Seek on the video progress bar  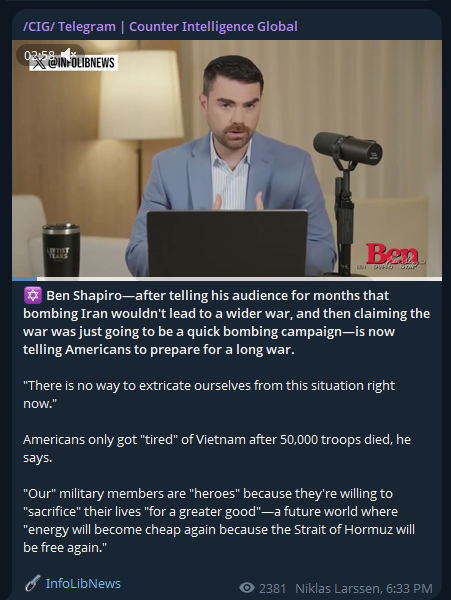[x=227, y=279]
